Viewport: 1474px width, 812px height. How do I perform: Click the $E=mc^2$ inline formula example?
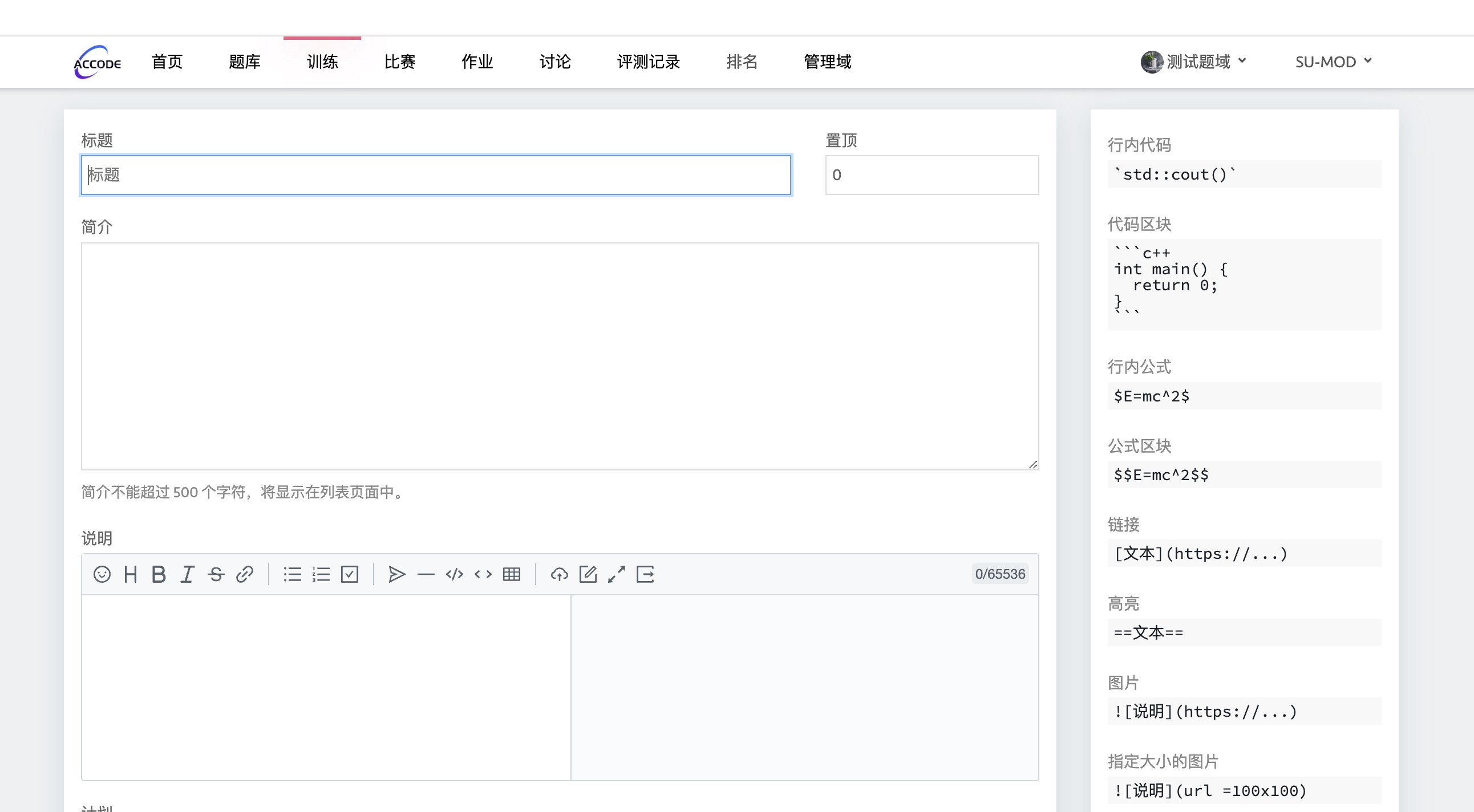1244,396
